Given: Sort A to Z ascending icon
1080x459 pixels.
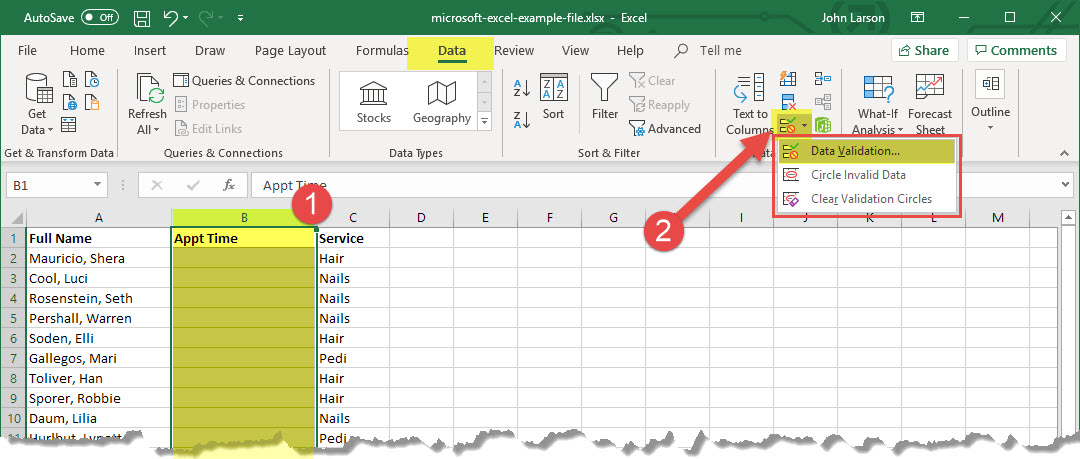Looking at the screenshot, I should point(521,88).
